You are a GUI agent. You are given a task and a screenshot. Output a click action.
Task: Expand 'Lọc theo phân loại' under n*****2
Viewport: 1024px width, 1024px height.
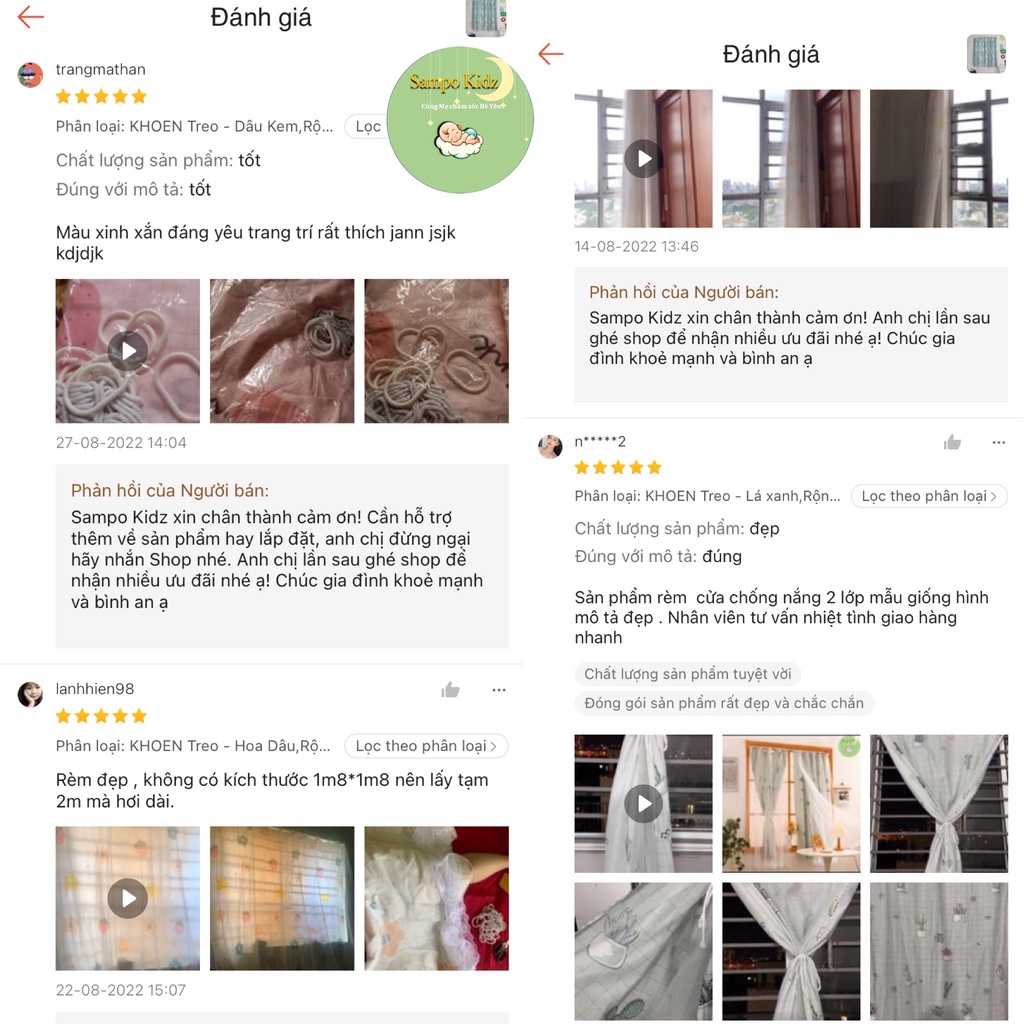929,496
